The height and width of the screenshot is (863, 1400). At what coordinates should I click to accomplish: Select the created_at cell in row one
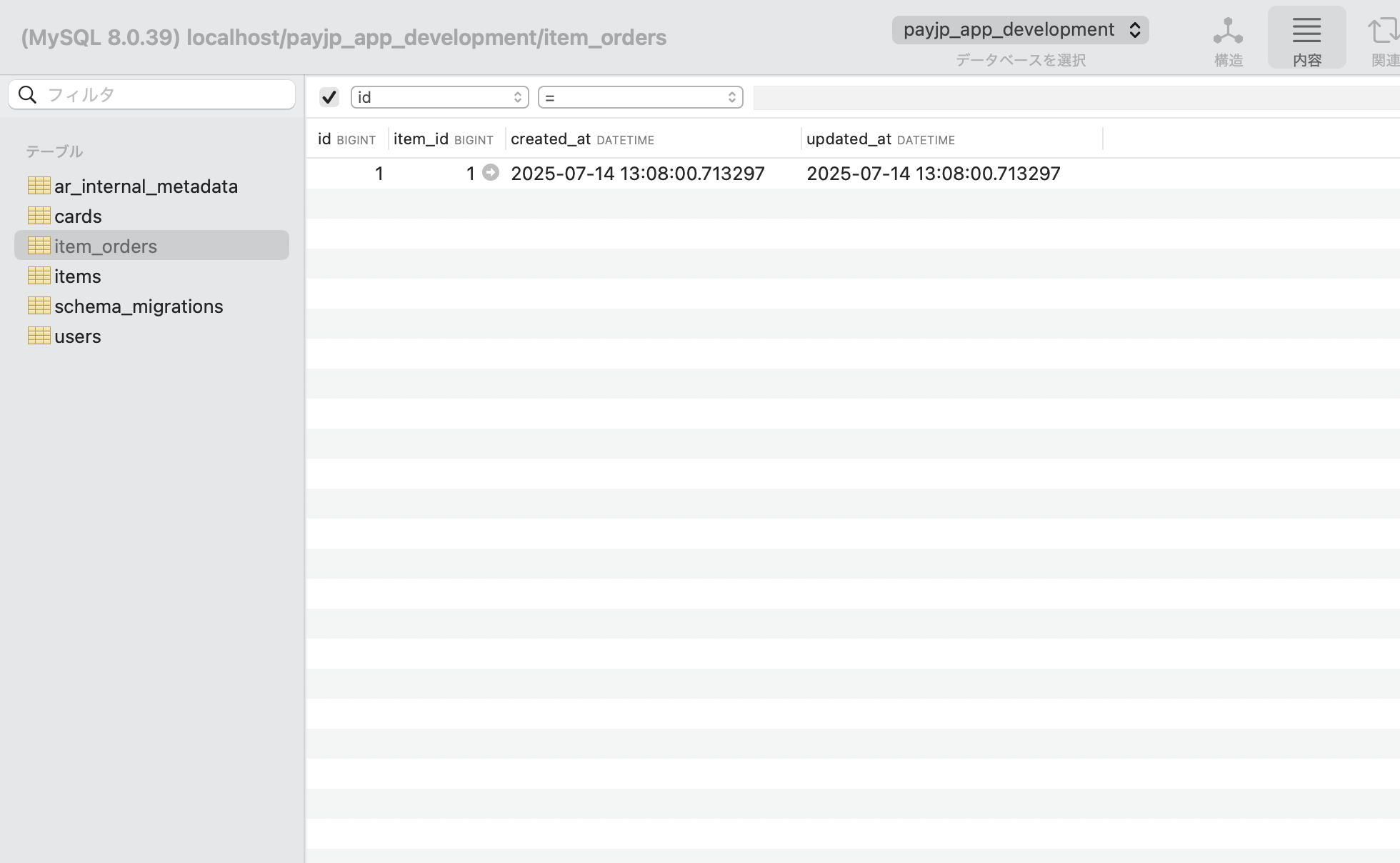click(x=637, y=174)
